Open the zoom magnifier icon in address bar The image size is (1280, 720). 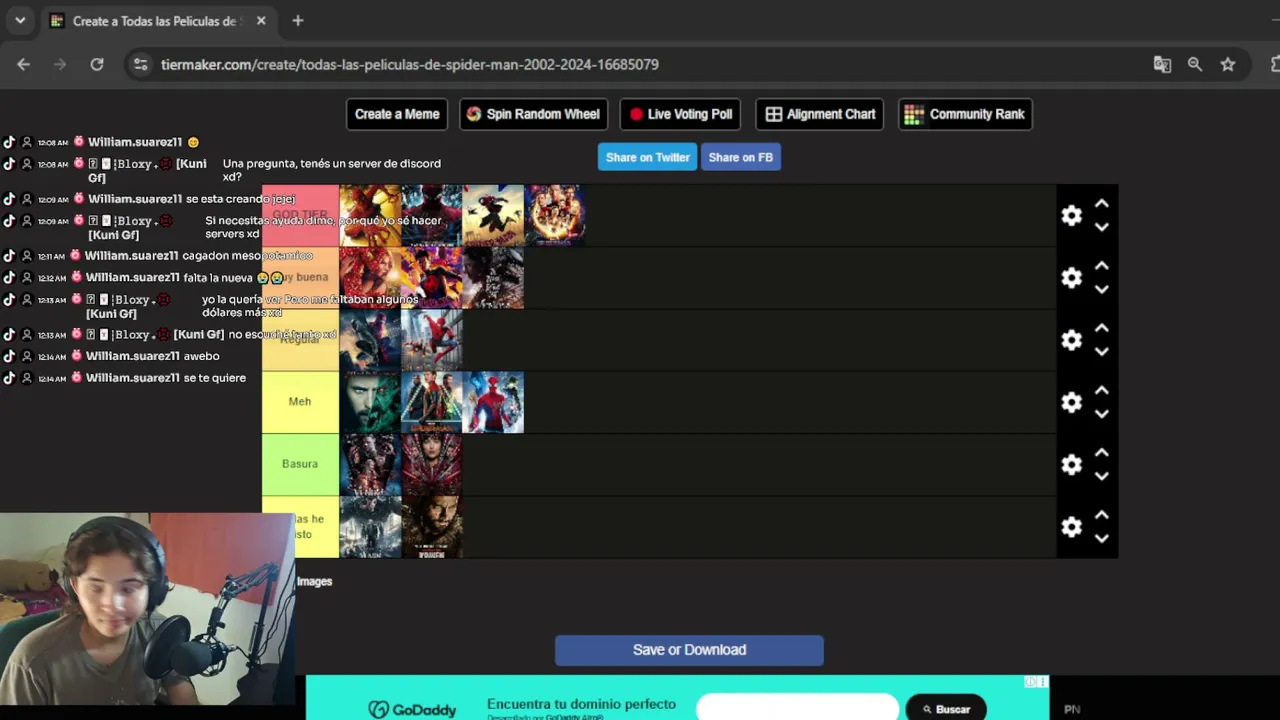1195,64
